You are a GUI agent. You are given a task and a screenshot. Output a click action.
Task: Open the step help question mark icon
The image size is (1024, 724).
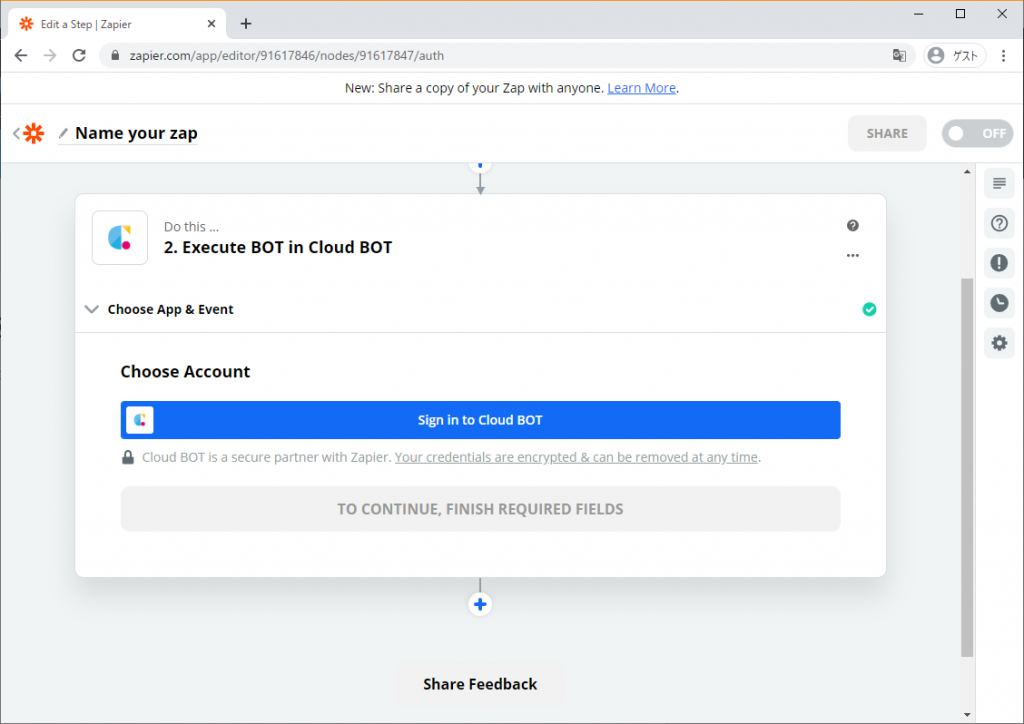pos(852,225)
